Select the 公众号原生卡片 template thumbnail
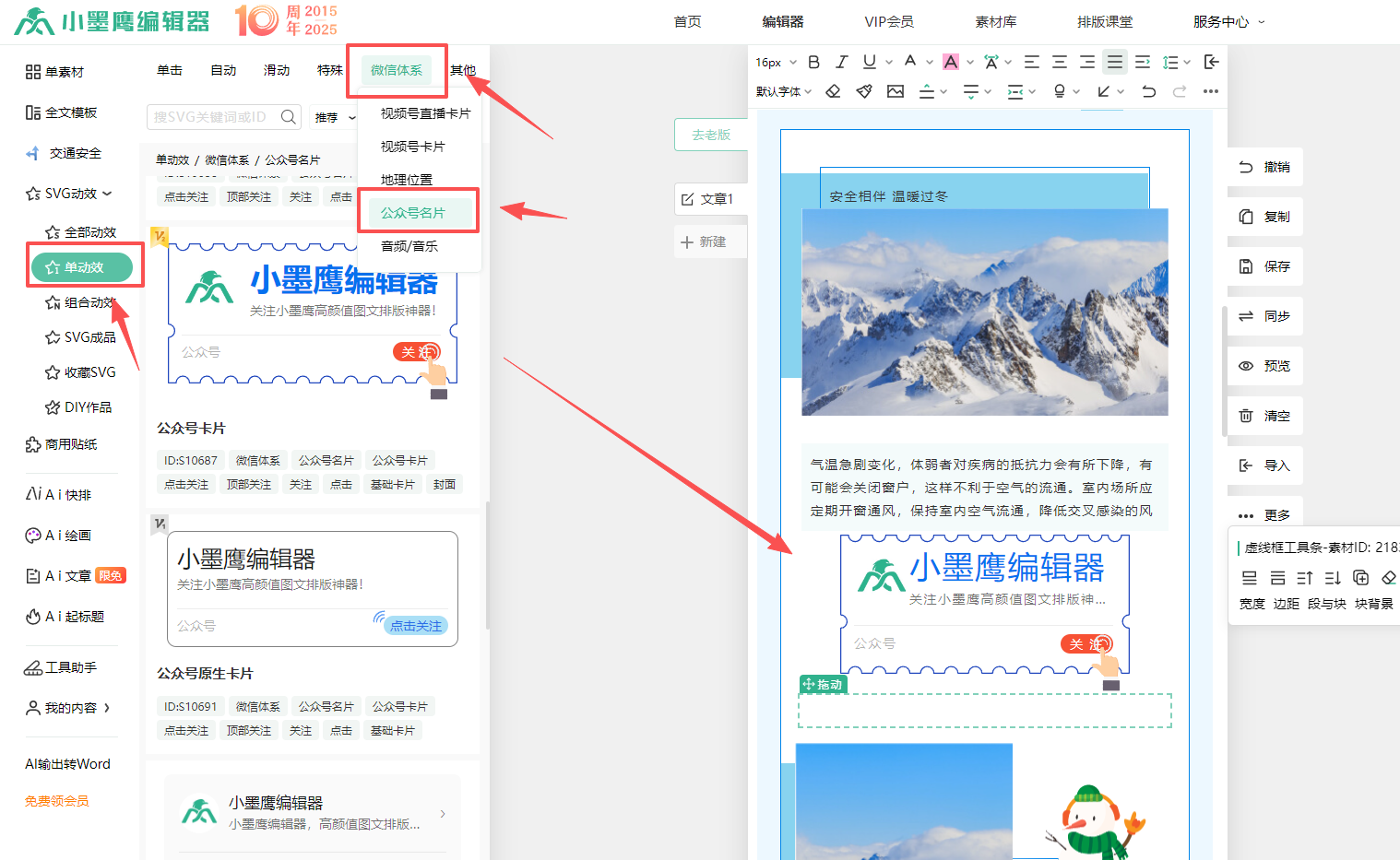This screenshot has height=860, width=1400. (313, 589)
